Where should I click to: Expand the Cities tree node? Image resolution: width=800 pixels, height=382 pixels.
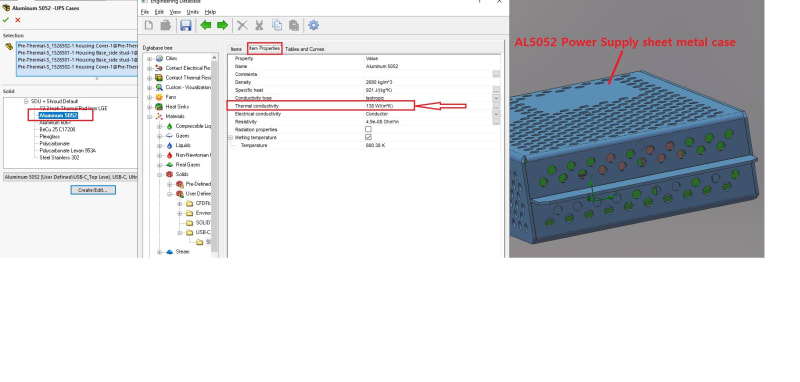point(150,59)
